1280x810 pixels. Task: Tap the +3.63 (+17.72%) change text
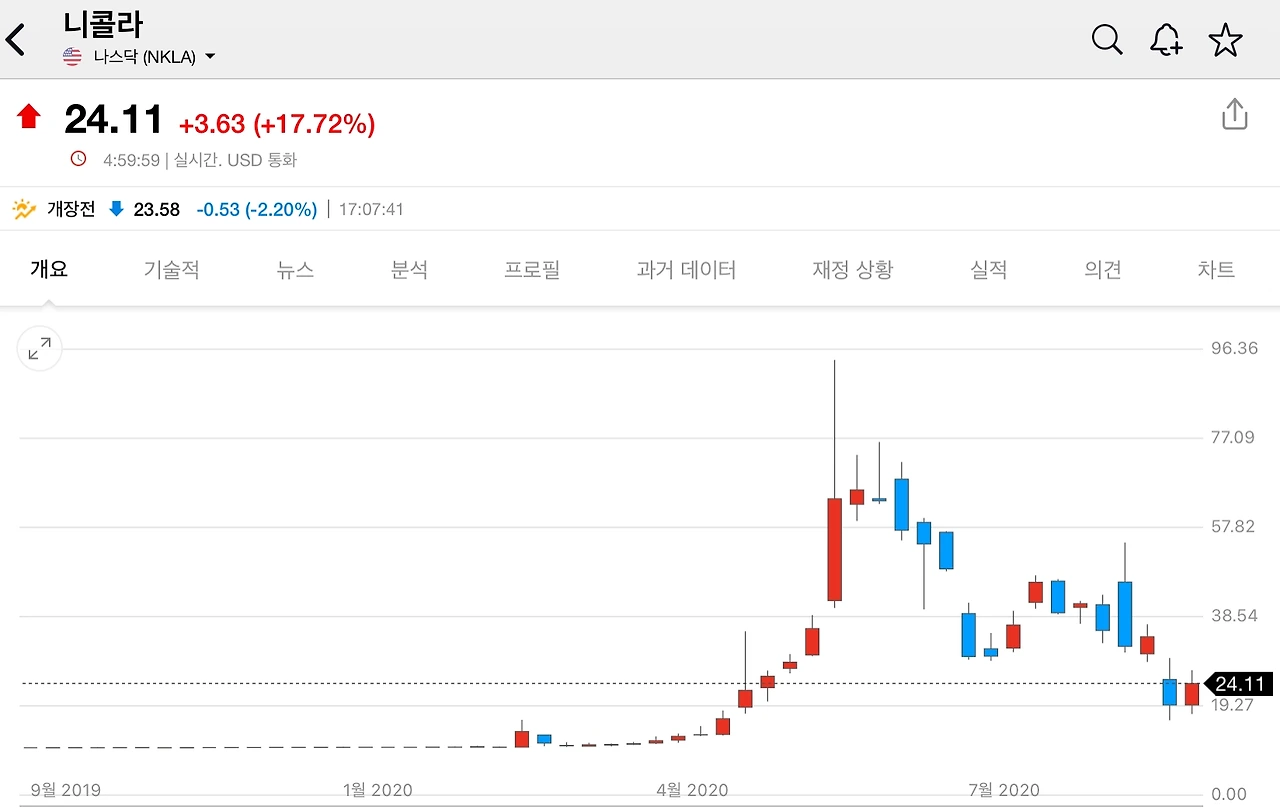tap(277, 124)
